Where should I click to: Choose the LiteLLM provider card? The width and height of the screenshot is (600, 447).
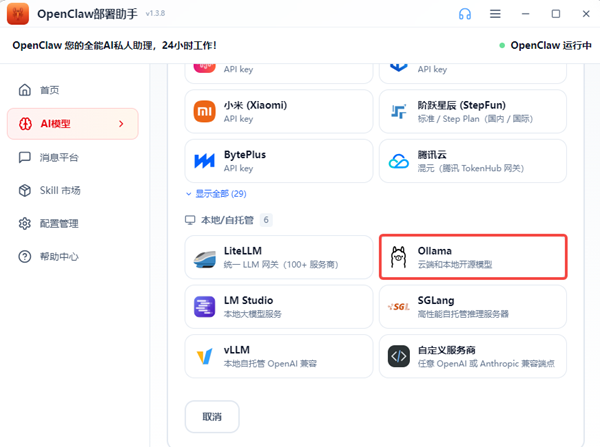(279, 257)
